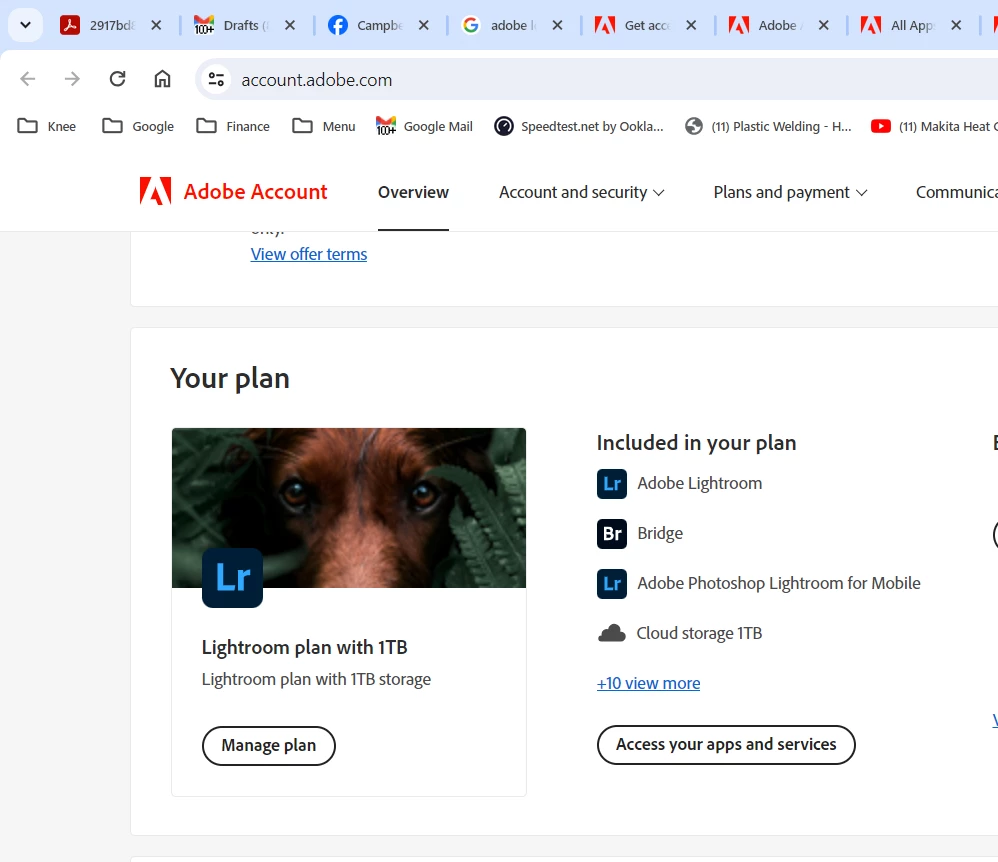
Task: Switch to the Google adobe search tab
Action: pos(499,25)
